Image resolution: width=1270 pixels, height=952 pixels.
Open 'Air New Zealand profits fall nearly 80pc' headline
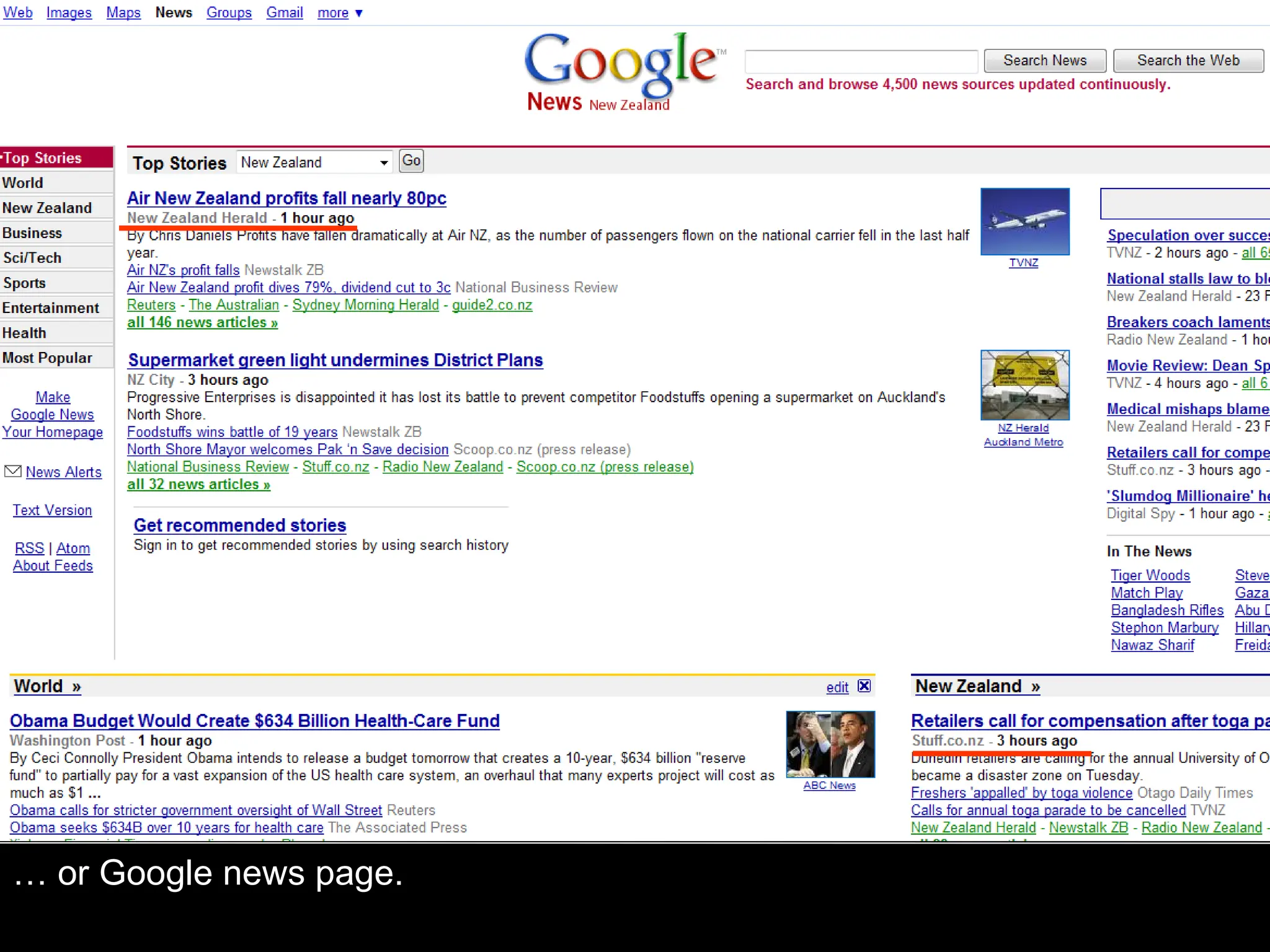286,198
